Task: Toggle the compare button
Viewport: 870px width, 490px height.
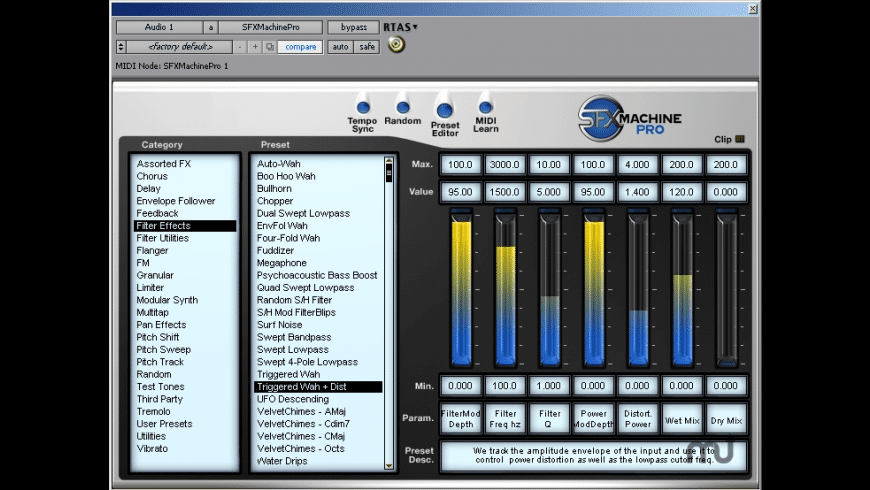Action: [x=300, y=47]
